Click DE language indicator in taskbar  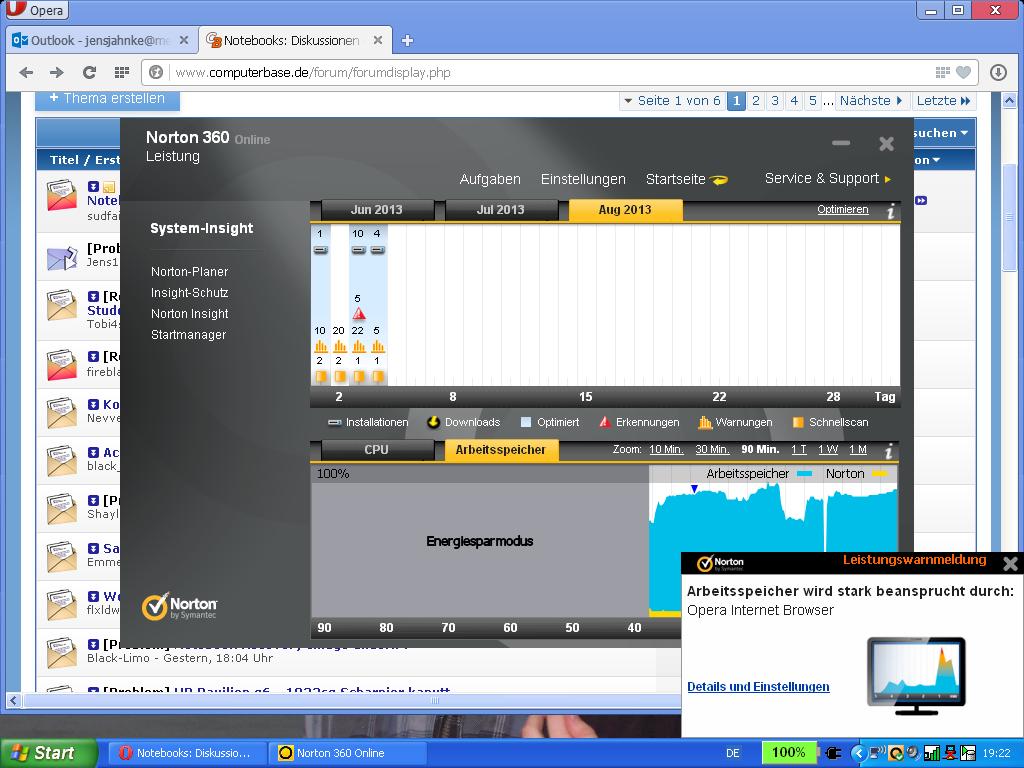(x=733, y=753)
